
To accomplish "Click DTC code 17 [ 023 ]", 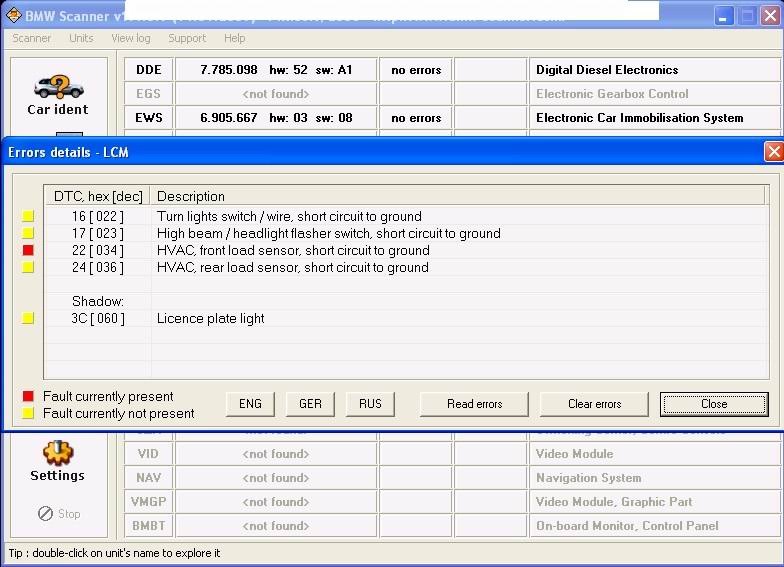I will pyautogui.click(x=98, y=233).
